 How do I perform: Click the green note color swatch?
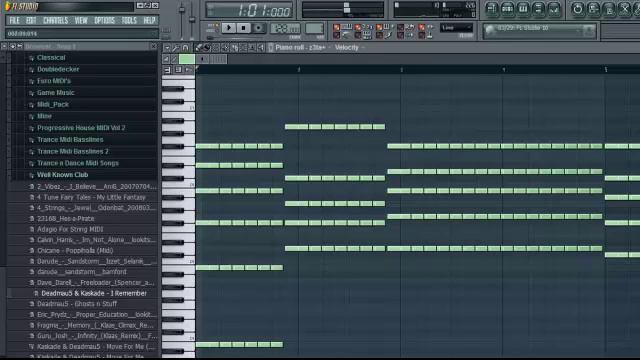pyautogui.click(x=187, y=59)
